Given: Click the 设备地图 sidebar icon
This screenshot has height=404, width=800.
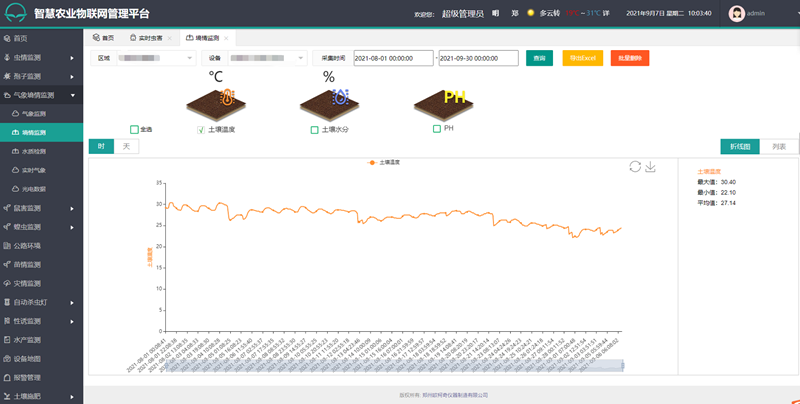Looking at the screenshot, I should [7, 359].
